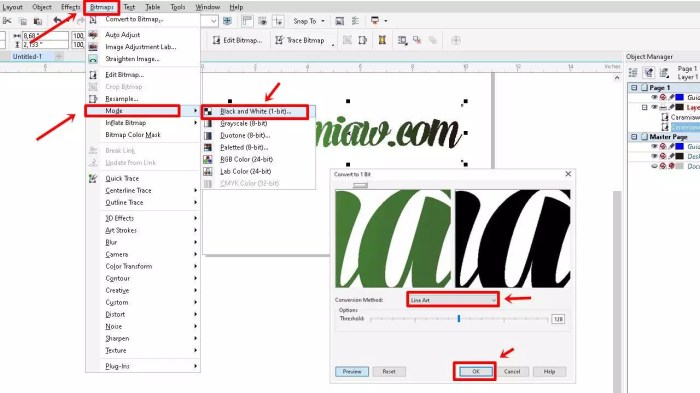Screen dimensions: 700x393
Task: Click the crop bitmap icon after Trace Bitmap
Action: click(x=347, y=40)
